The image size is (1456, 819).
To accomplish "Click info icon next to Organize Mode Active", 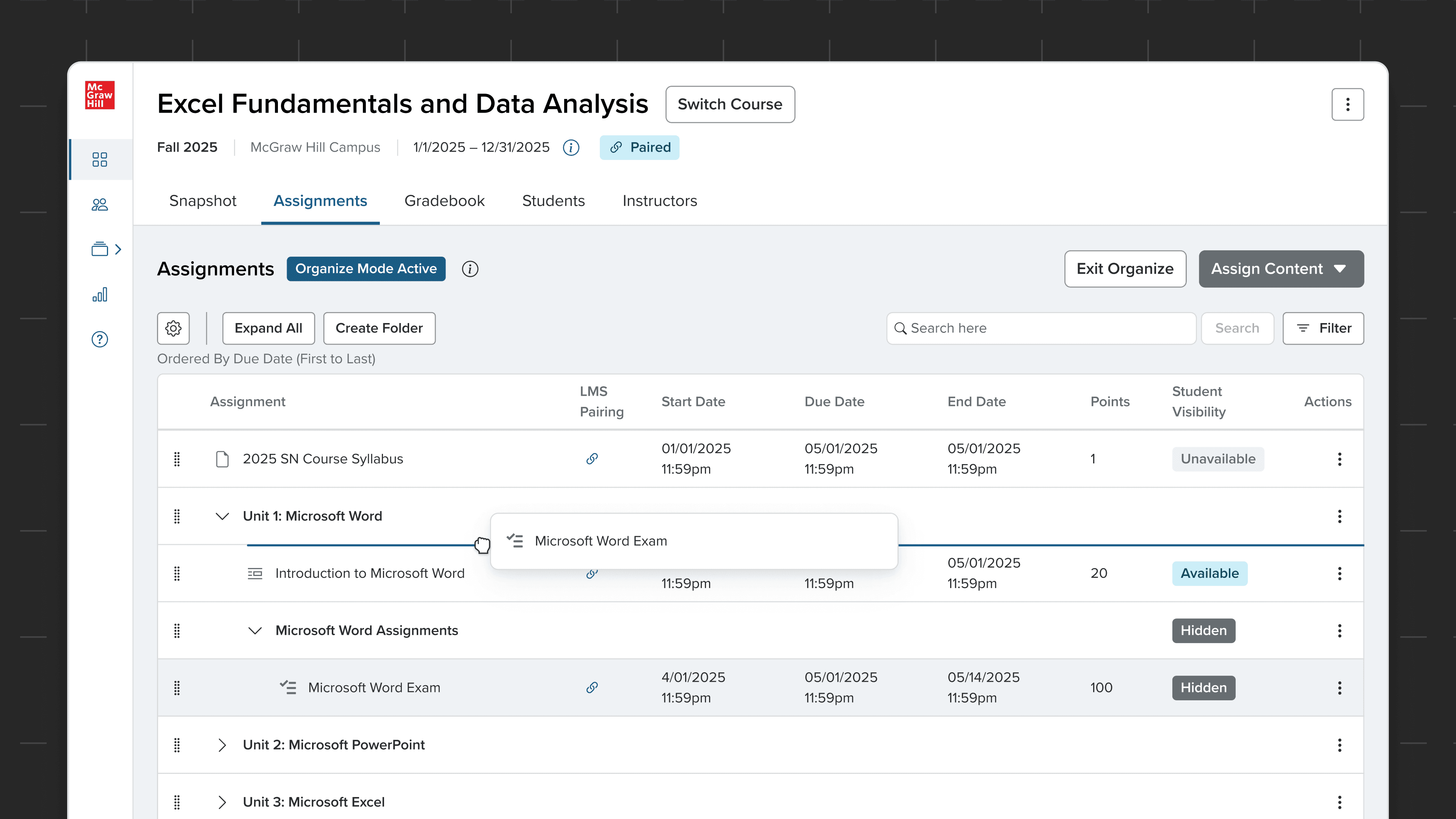I will pyautogui.click(x=470, y=269).
